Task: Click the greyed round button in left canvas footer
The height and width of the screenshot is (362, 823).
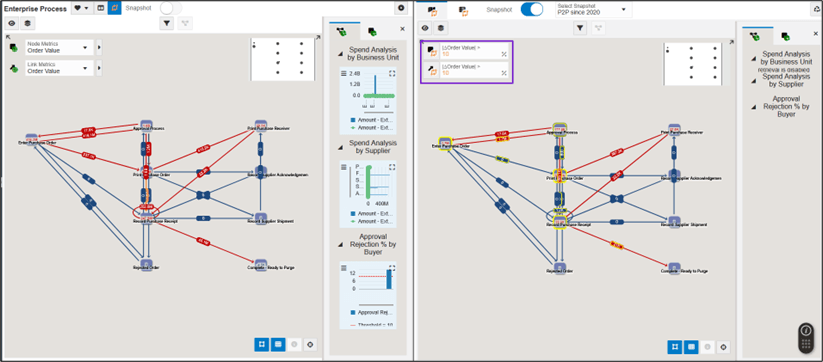Action: (x=294, y=345)
